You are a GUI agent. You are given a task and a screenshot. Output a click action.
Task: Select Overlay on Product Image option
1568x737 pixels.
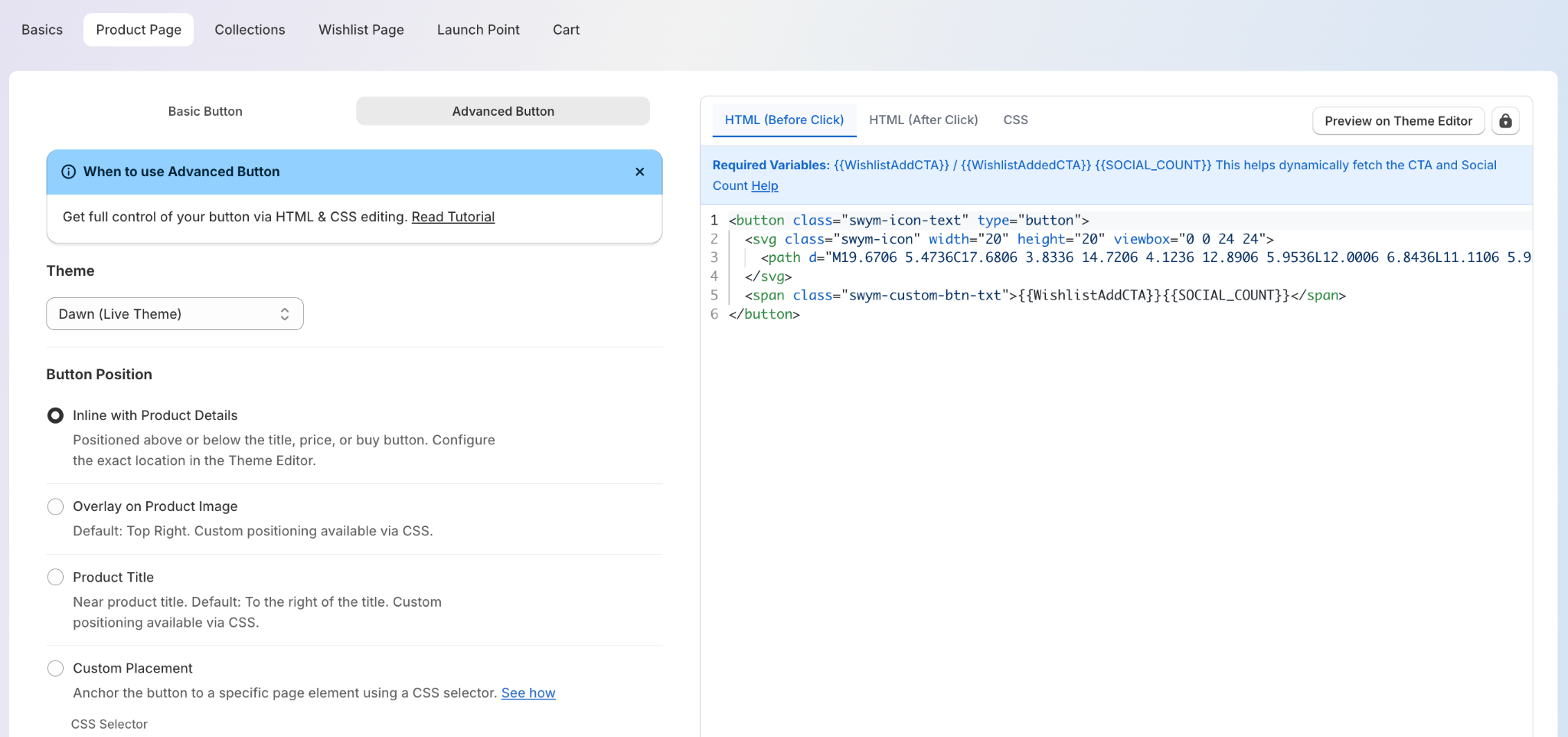[x=55, y=506]
